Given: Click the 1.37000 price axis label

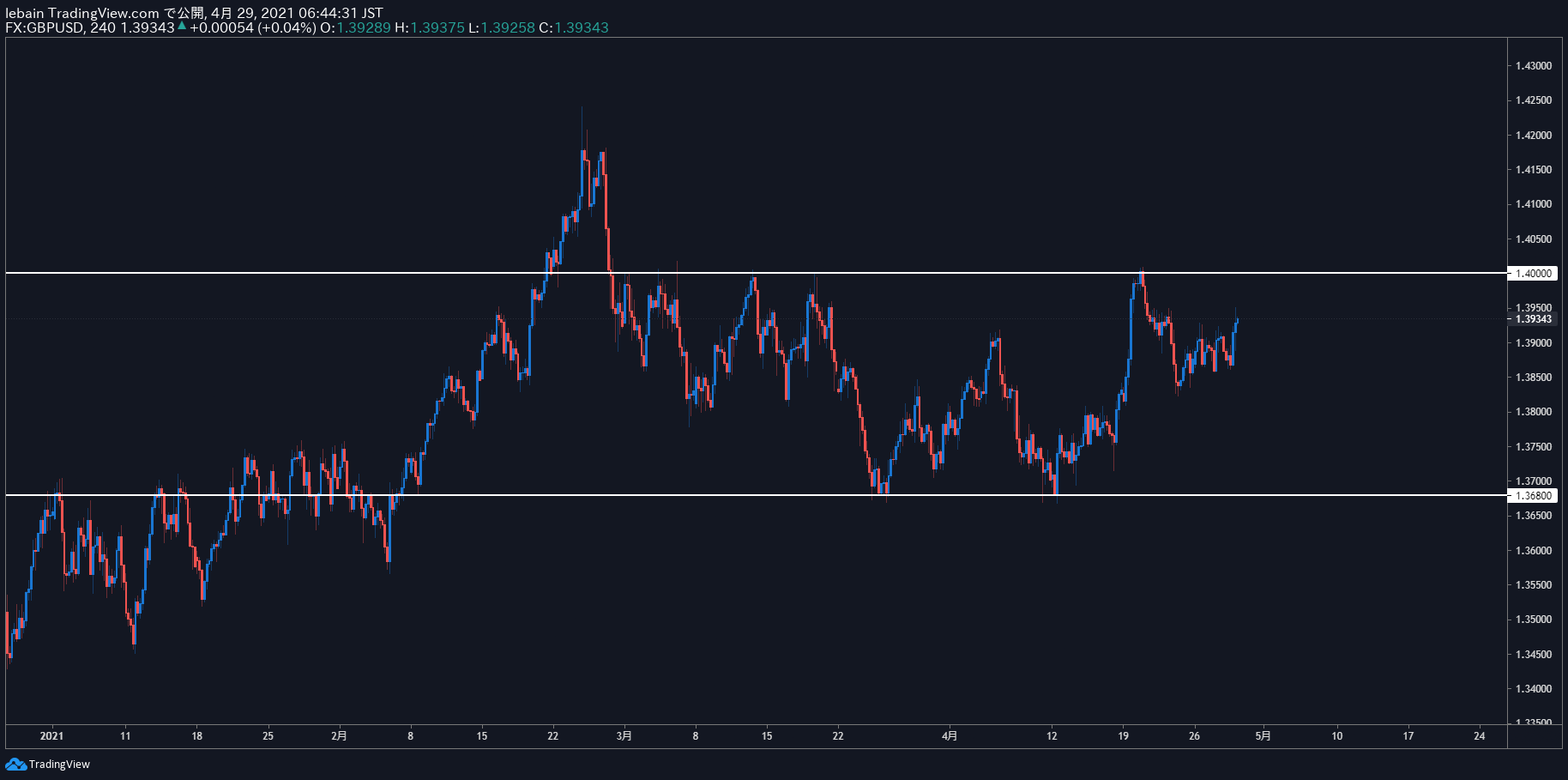Looking at the screenshot, I should pos(1533,481).
